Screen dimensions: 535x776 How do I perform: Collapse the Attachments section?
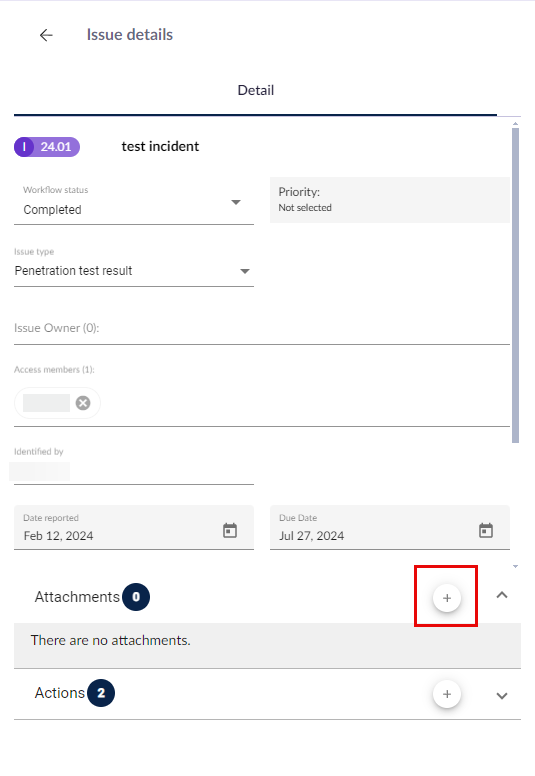tap(502, 595)
